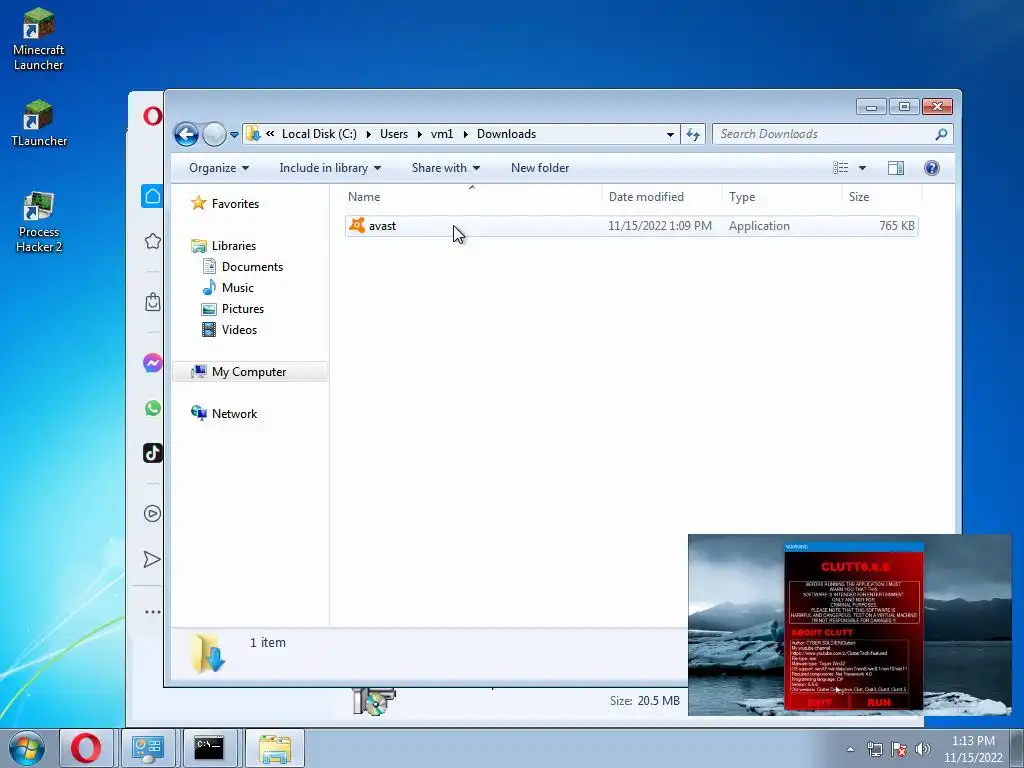Click the Control Panel taskbar icon
Viewport: 1024px width, 768px height.
148,748
